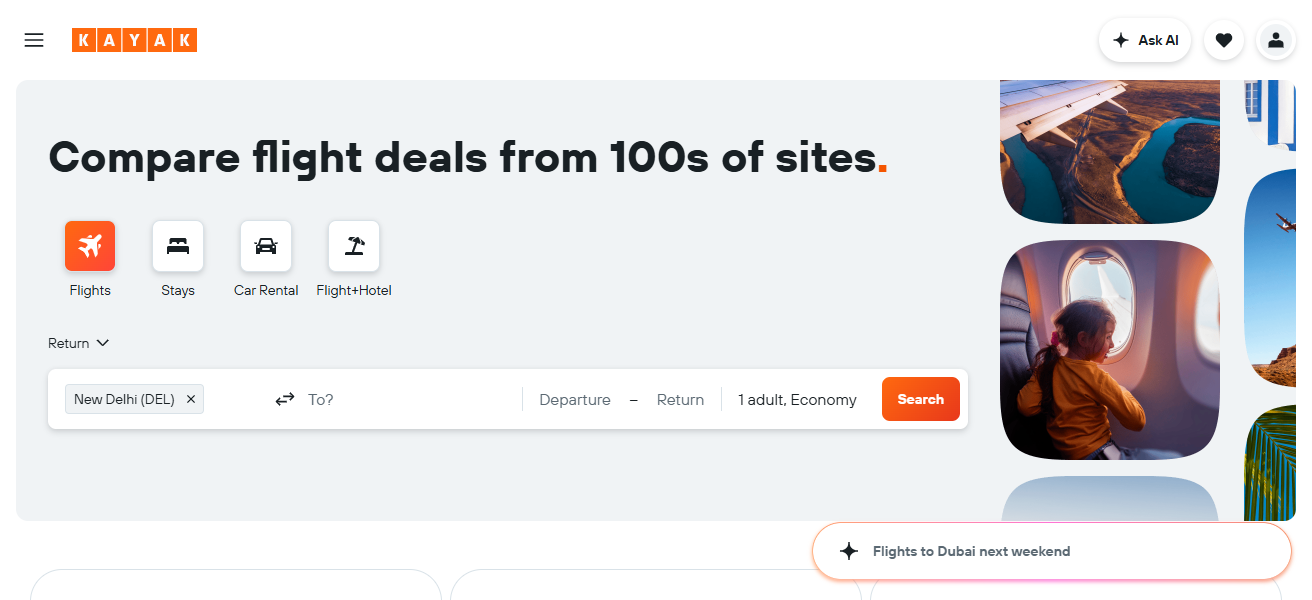Click the girl at airplane window photo
Screen dimensions: 1312x600
tap(1110, 350)
